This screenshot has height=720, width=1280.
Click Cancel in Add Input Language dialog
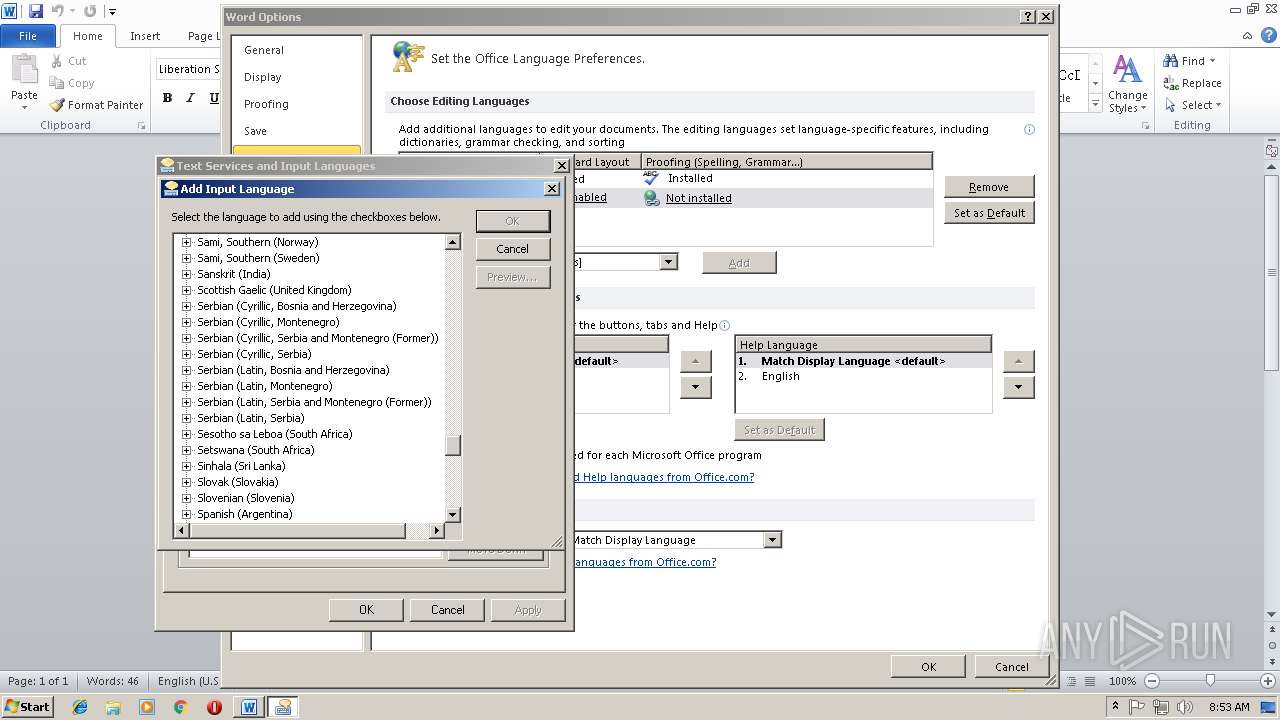(513, 249)
